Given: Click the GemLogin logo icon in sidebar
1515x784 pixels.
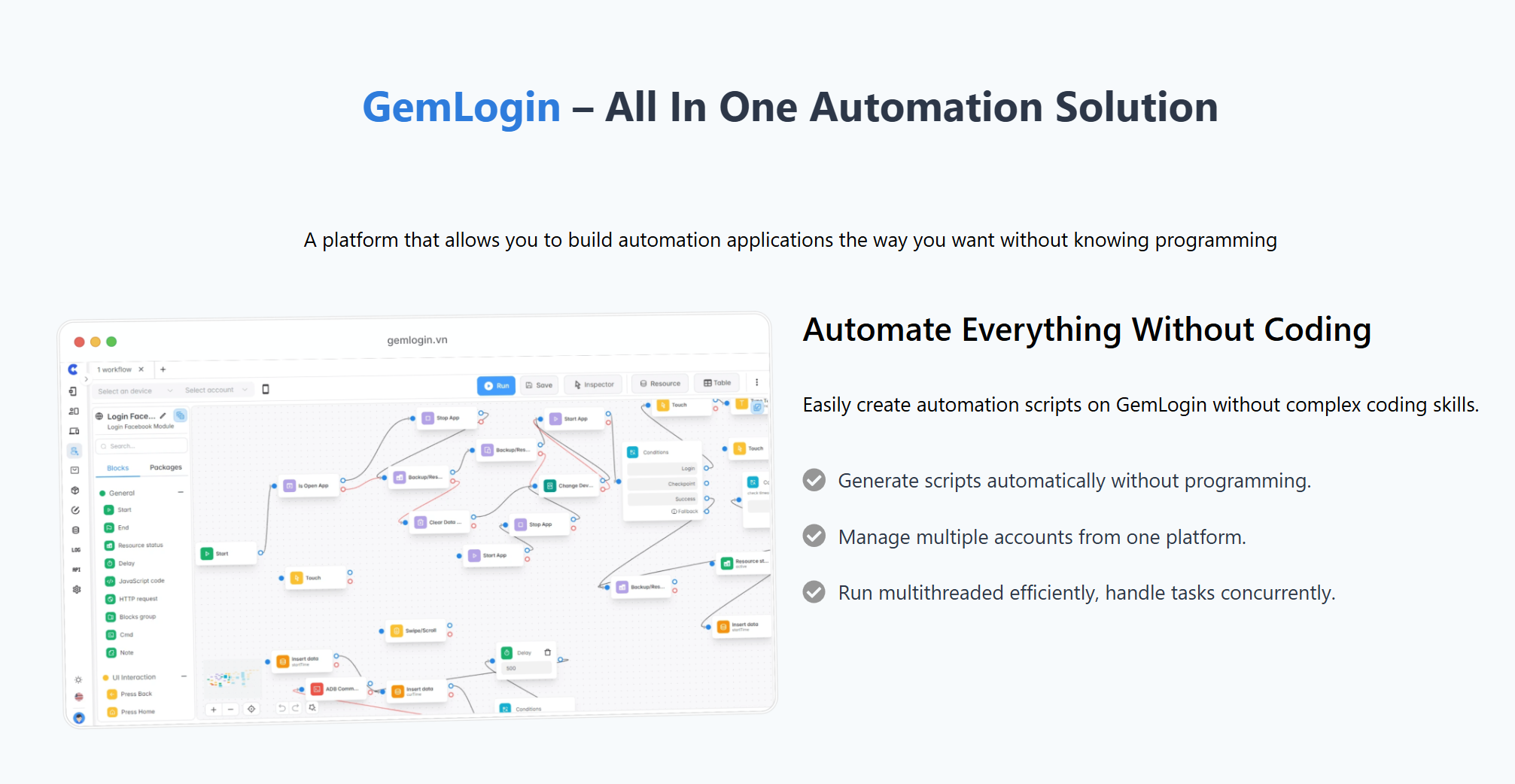Looking at the screenshot, I should (72, 369).
